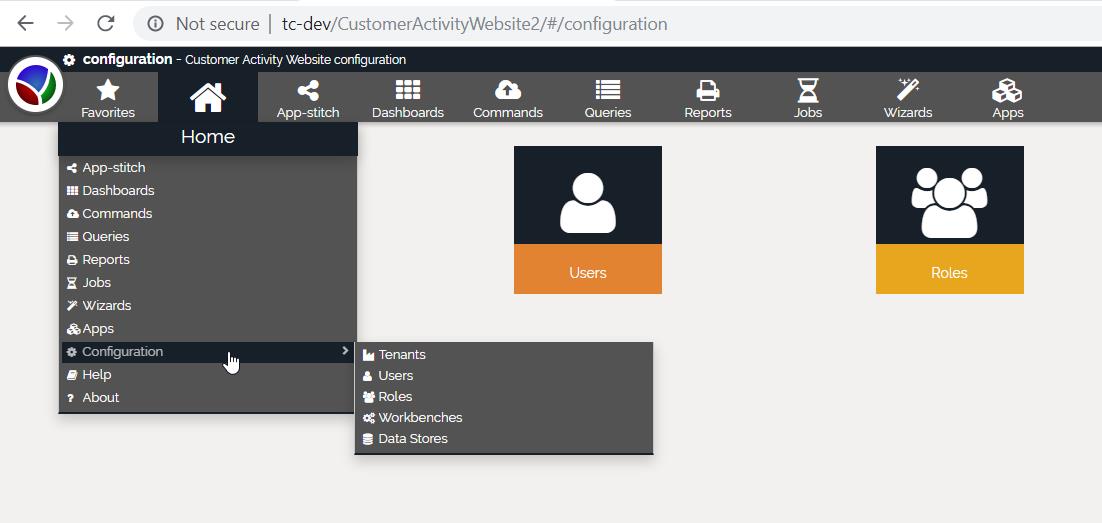Open the Apps cubes icon
This screenshot has width=1102, height=523.
(1007, 92)
